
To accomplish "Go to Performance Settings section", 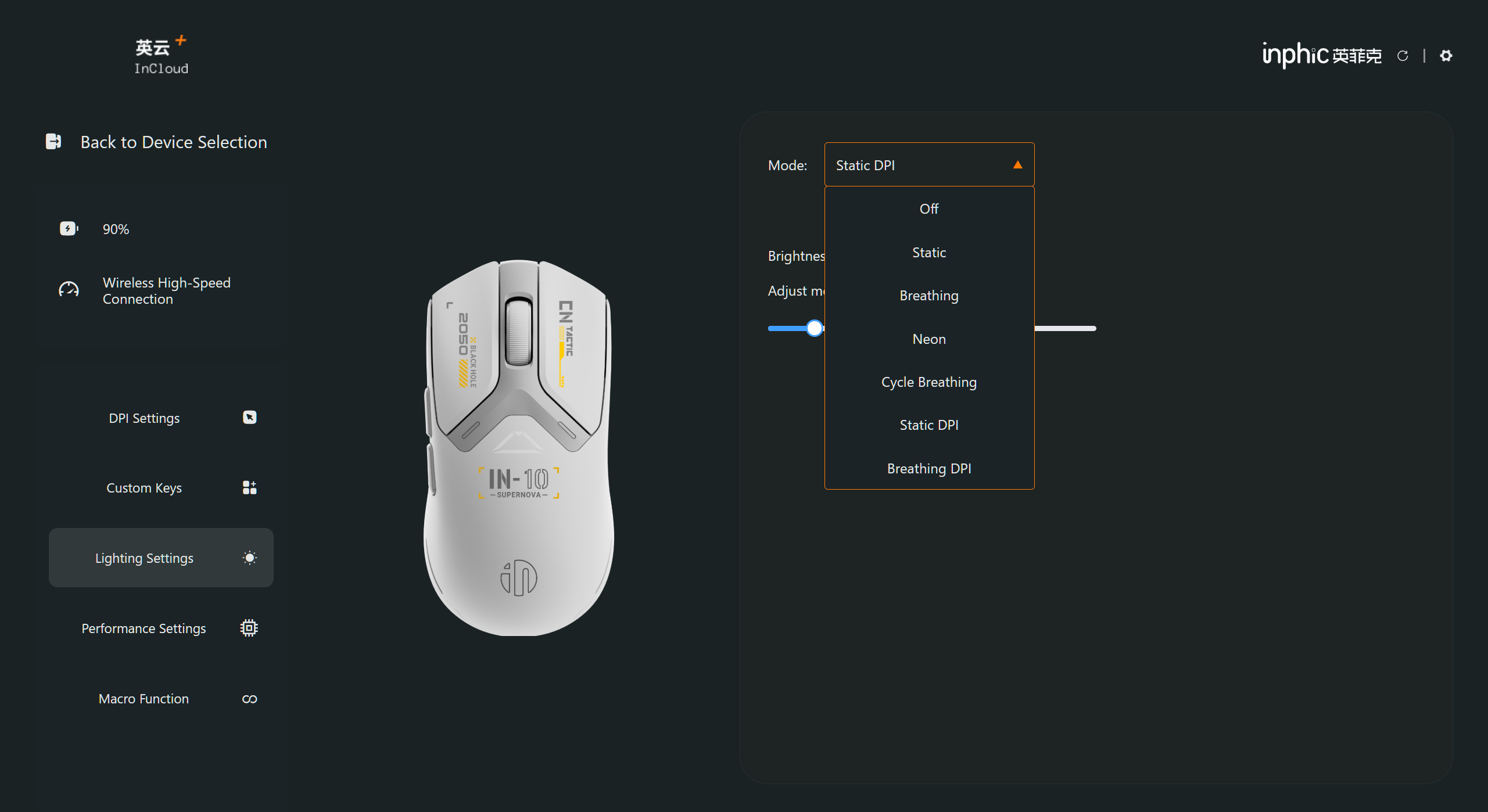I will coord(144,628).
